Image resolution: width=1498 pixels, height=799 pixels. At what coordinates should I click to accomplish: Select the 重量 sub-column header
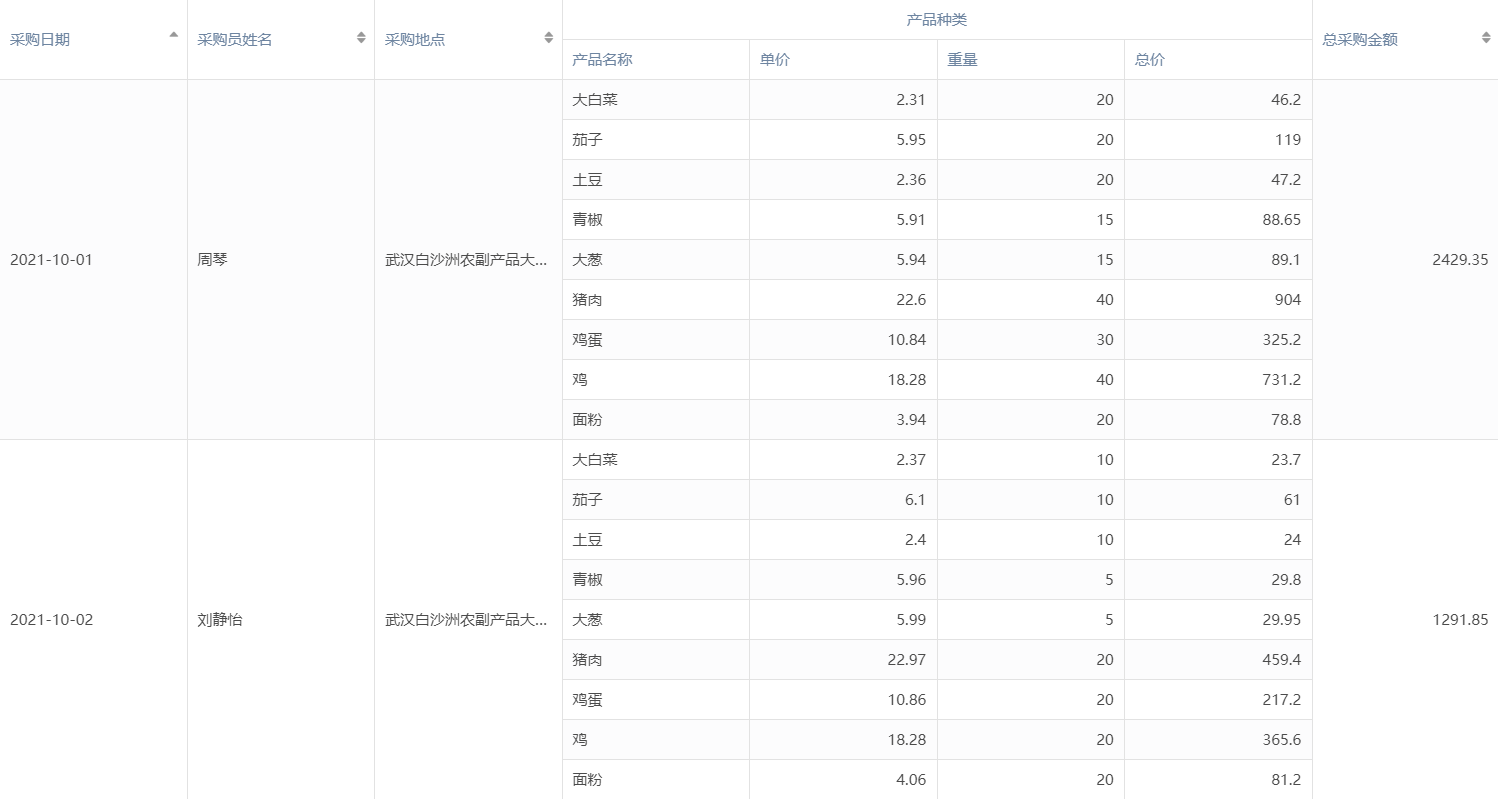[963, 60]
